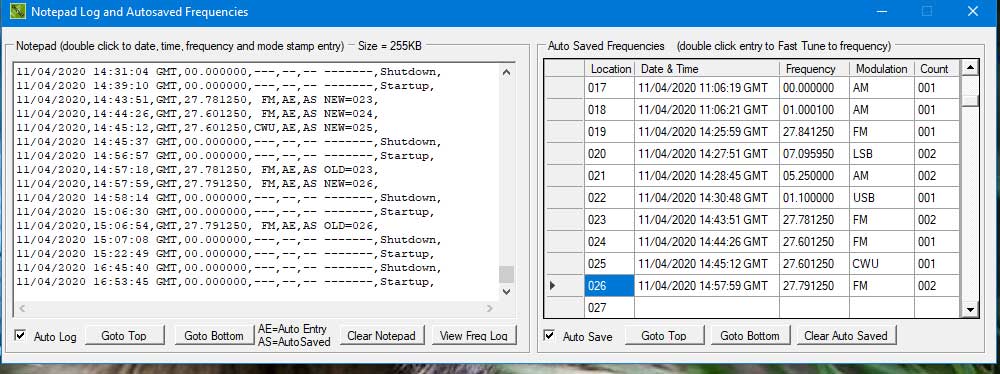Select empty location cell 027

[610, 308]
